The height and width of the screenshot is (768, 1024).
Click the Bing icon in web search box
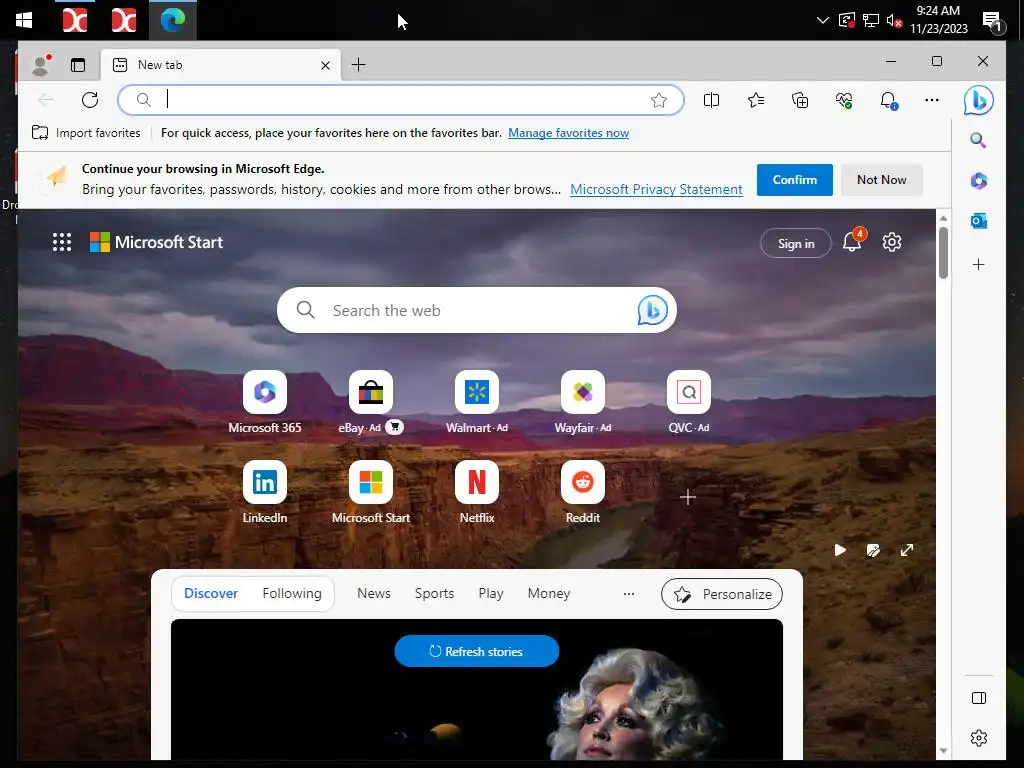pos(652,310)
